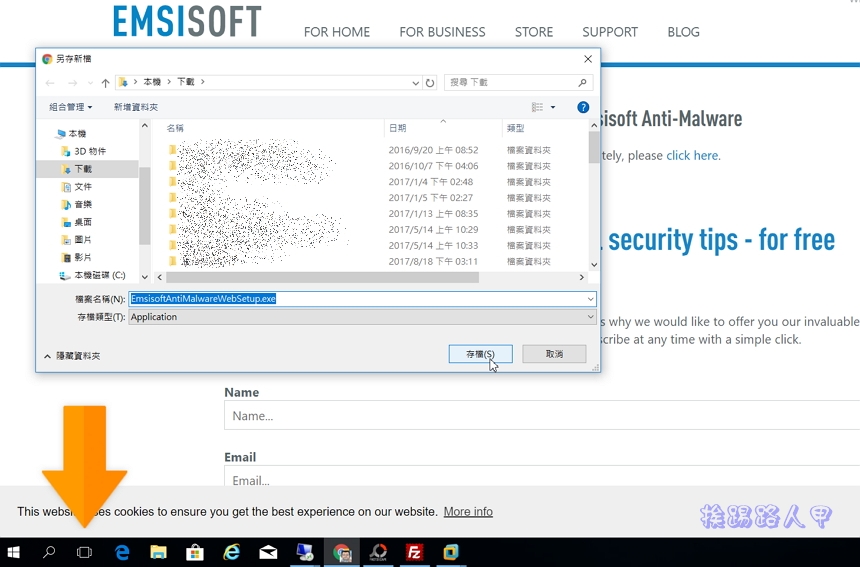Screen dimensions: 860x567
Task: Open the view options dropdown arrow
Action: [553, 107]
